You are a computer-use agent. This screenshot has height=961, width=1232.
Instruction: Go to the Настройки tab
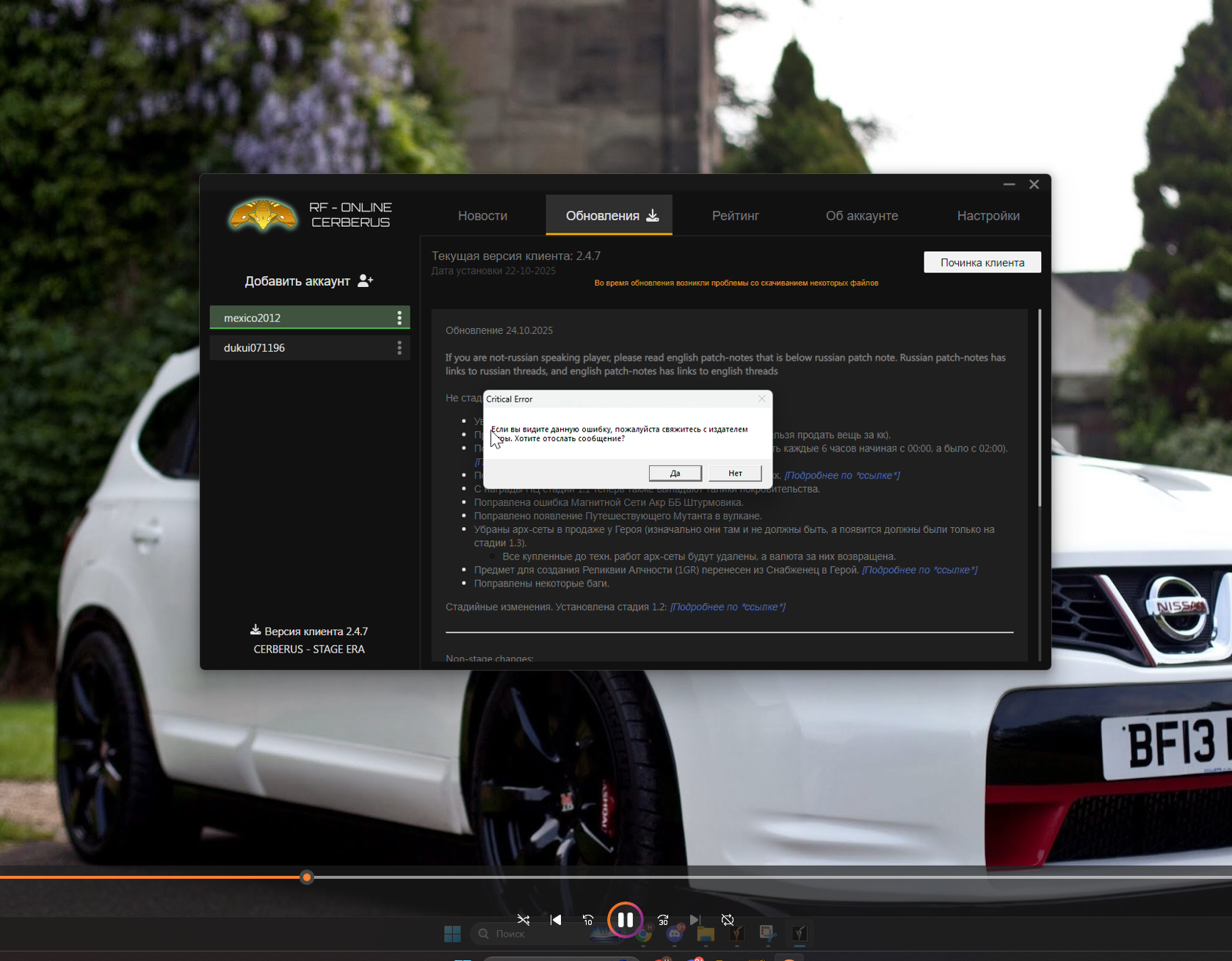point(988,216)
